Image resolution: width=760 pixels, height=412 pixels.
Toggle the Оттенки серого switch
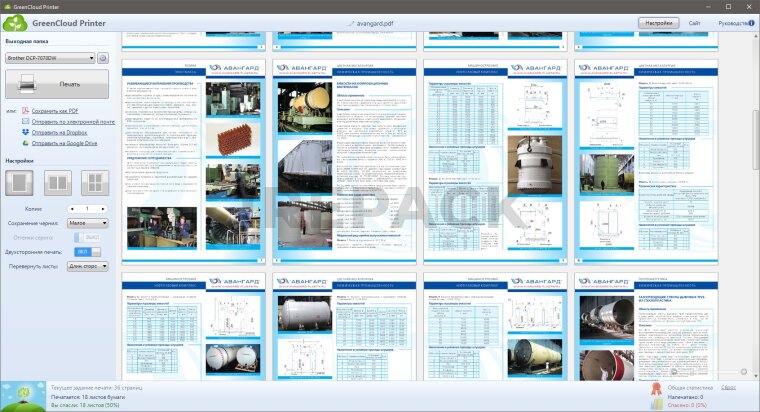coord(86,237)
